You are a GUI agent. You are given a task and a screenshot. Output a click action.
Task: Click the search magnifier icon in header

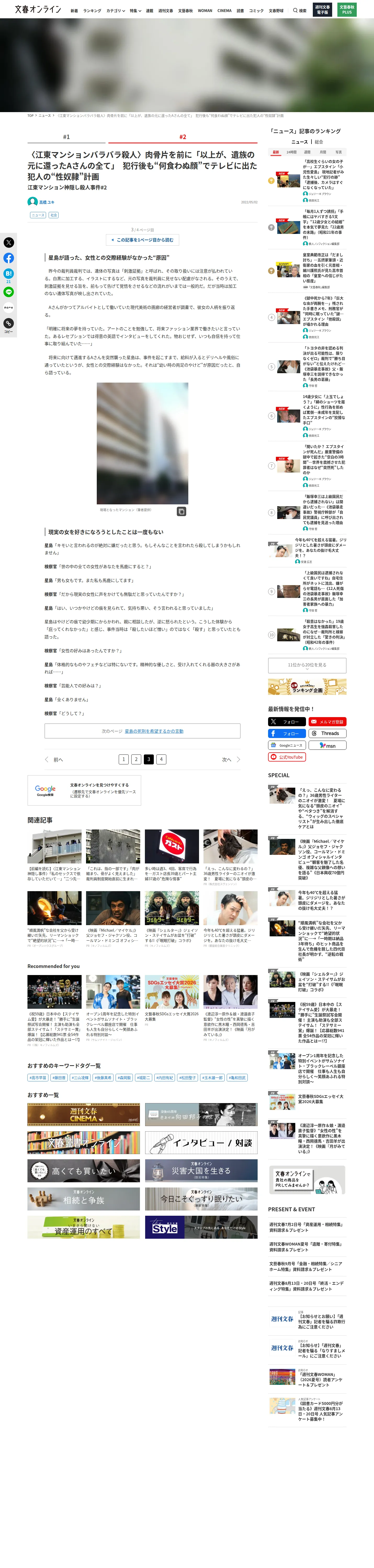(x=296, y=10)
